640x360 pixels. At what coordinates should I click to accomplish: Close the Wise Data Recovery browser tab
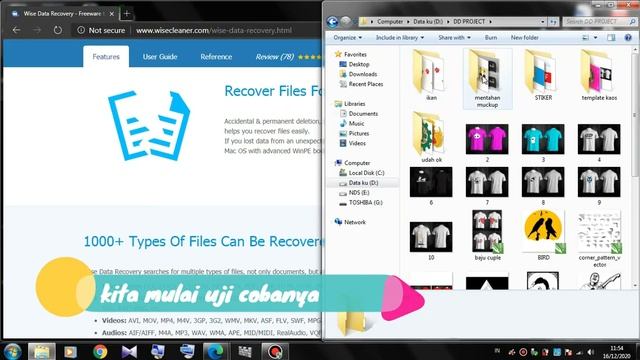112,14
